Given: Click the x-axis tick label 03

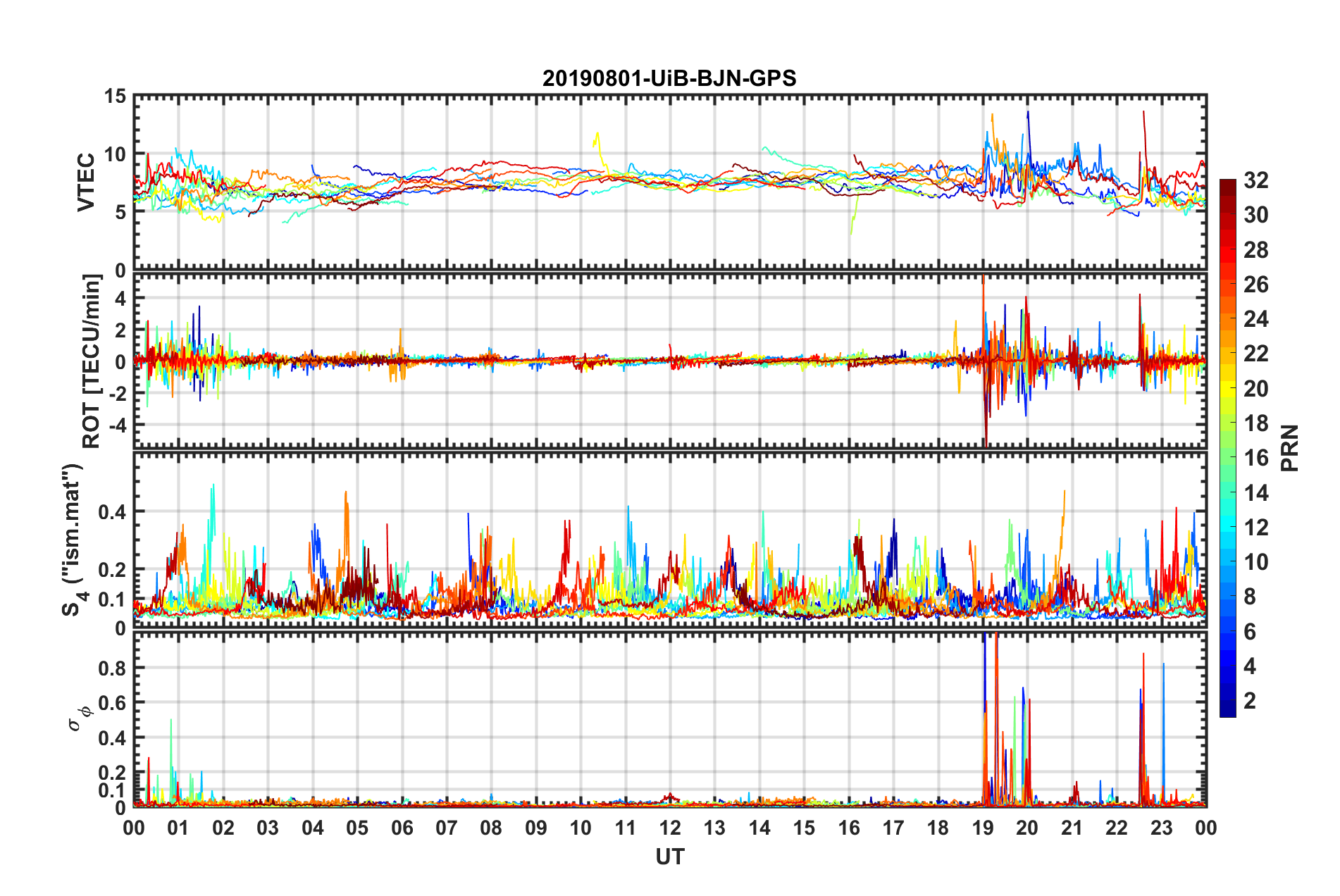Looking at the screenshot, I should 268,828.
